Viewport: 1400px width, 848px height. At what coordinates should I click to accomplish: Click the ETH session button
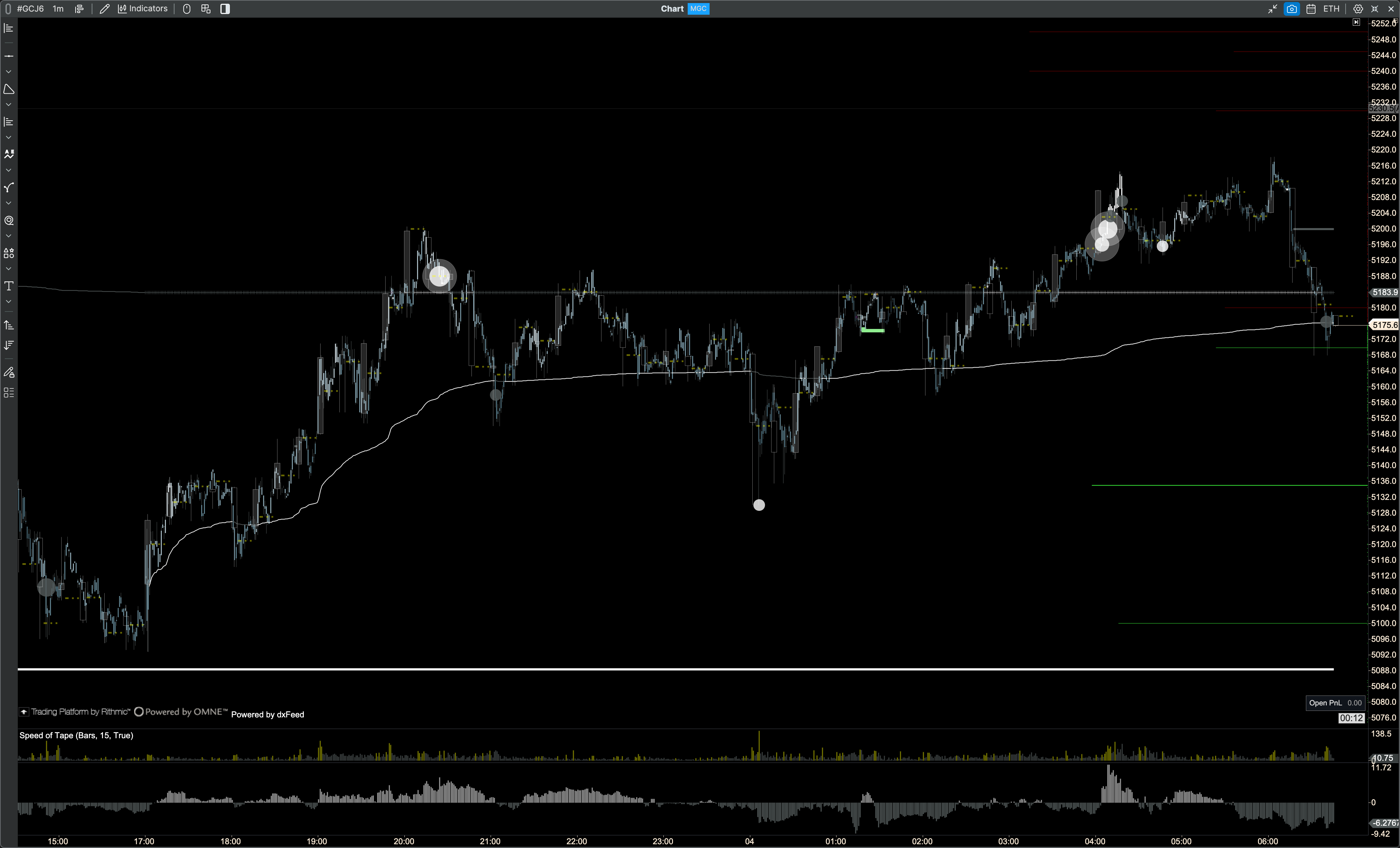pyautogui.click(x=1331, y=9)
